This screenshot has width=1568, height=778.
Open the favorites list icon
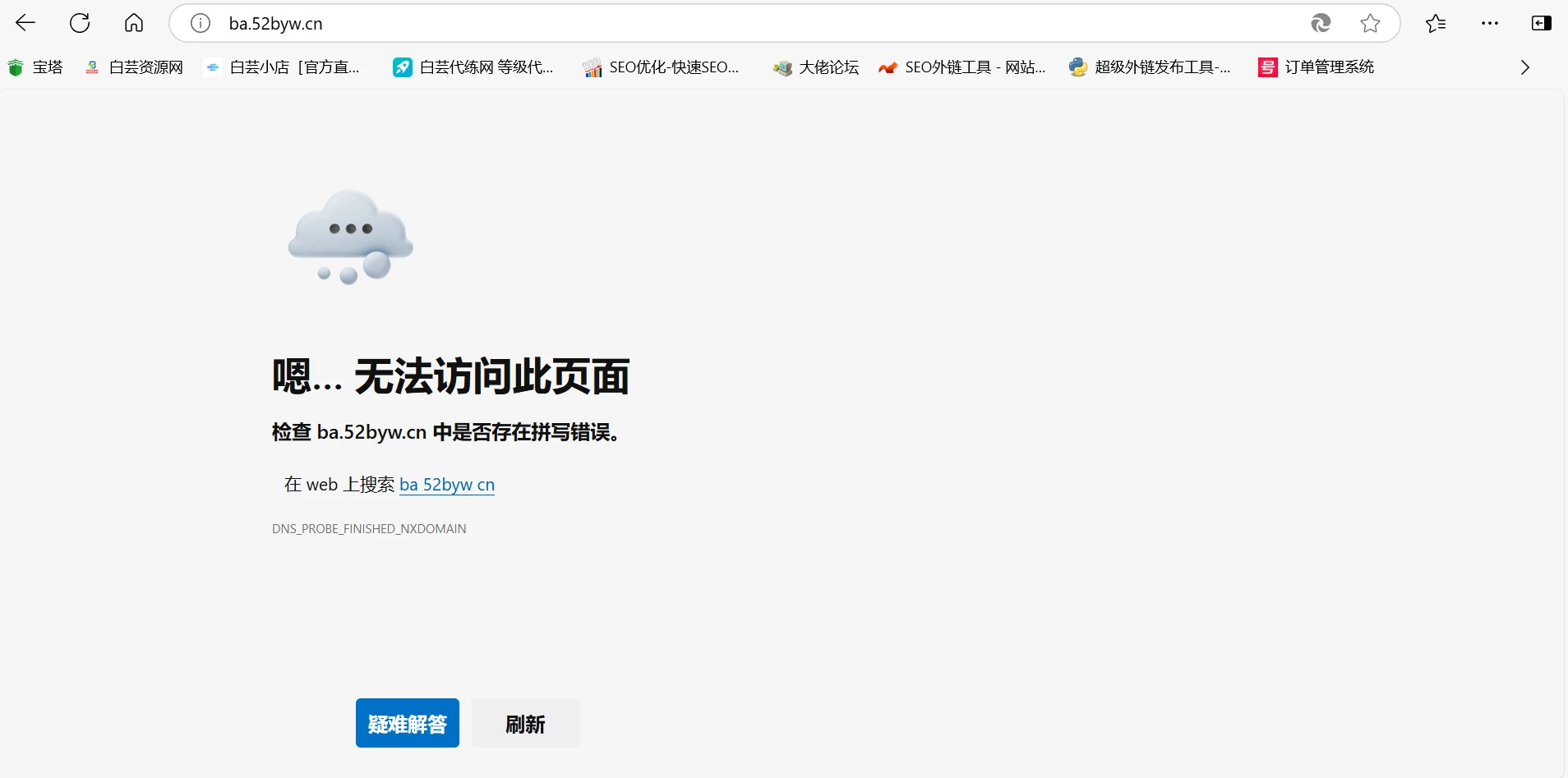click(x=1436, y=23)
